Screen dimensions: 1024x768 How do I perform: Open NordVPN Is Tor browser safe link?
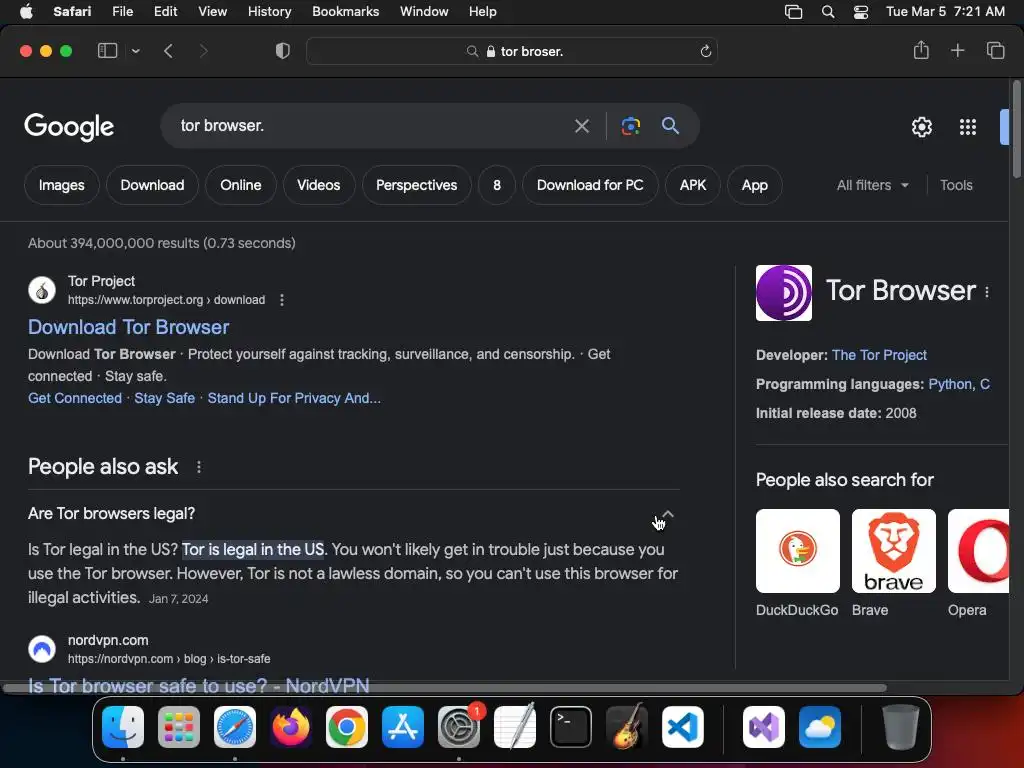point(199,684)
